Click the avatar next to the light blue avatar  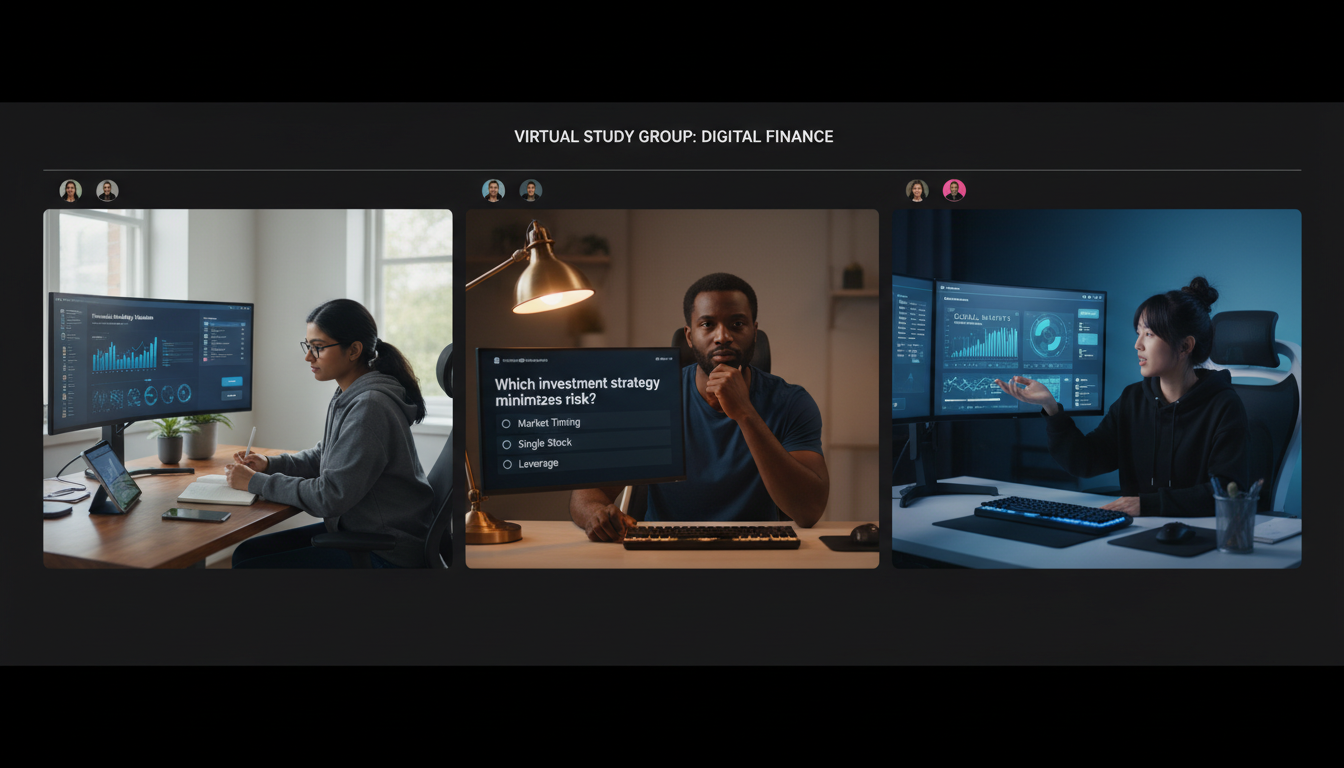click(x=531, y=190)
